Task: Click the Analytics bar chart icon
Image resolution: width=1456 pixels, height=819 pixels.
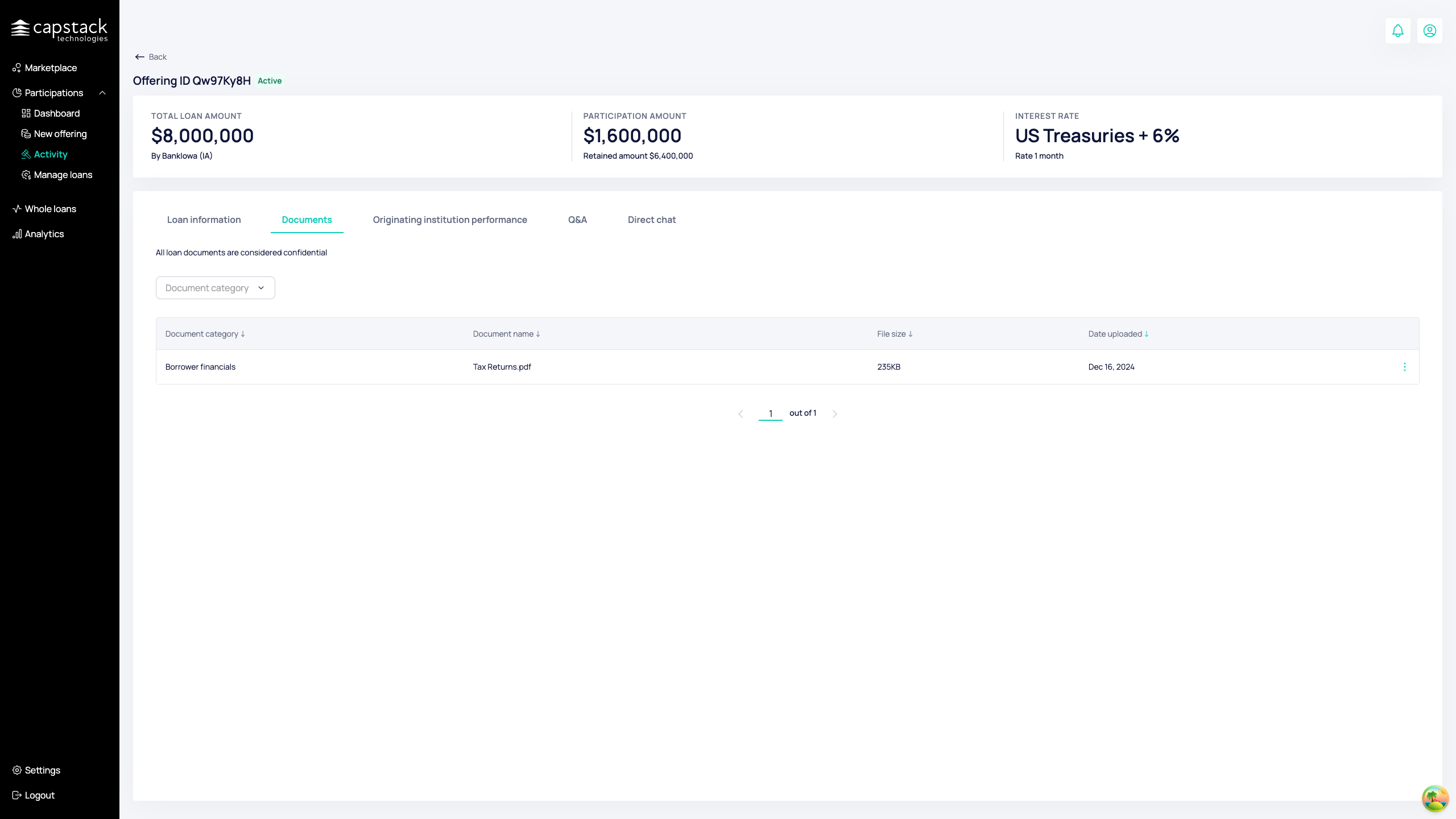Action: (17, 234)
